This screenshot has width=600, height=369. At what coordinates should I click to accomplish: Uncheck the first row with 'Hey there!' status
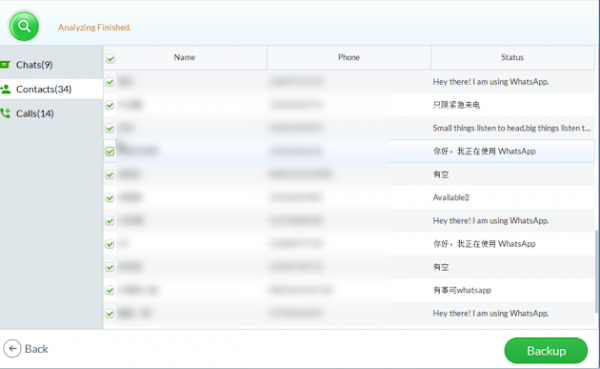[x=110, y=82]
